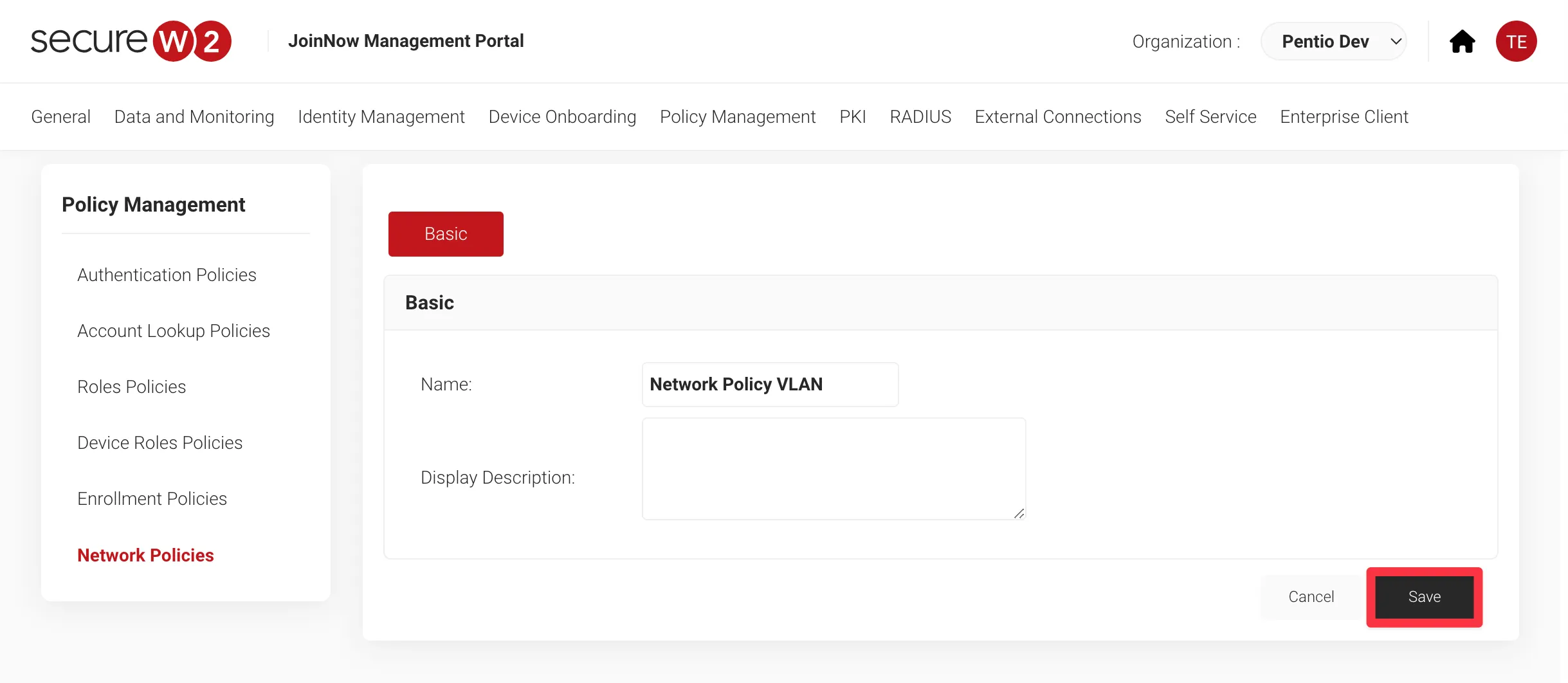Screen dimensions: 1568x683
Task: Click the Display Description text area
Action: coord(834,469)
